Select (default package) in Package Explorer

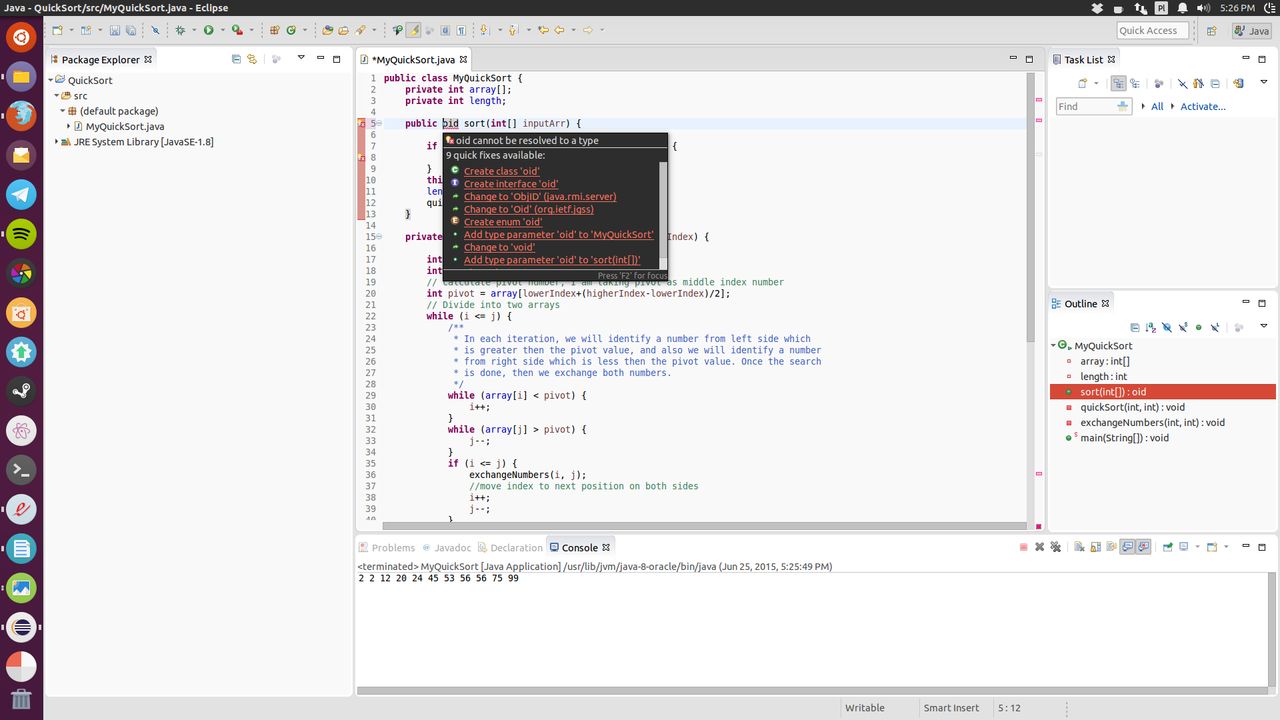pos(119,111)
